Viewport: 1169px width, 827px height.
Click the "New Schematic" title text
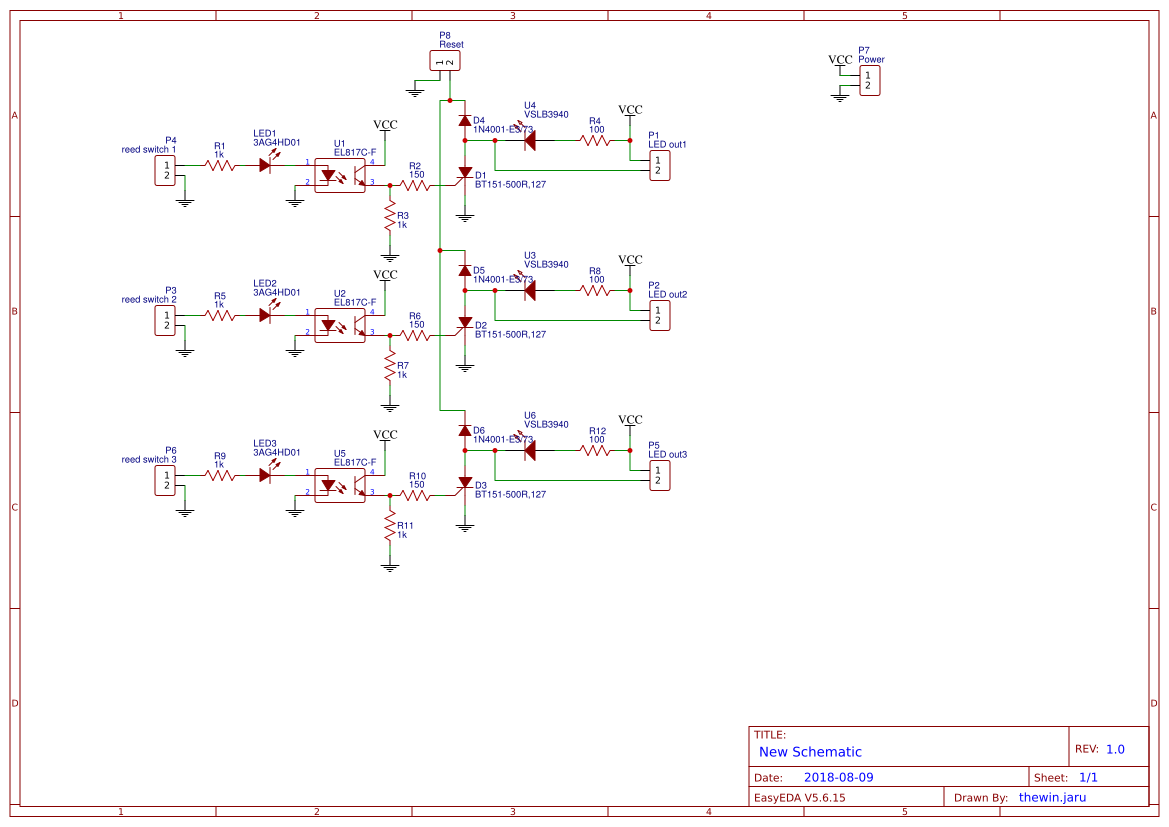[x=810, y=752]
